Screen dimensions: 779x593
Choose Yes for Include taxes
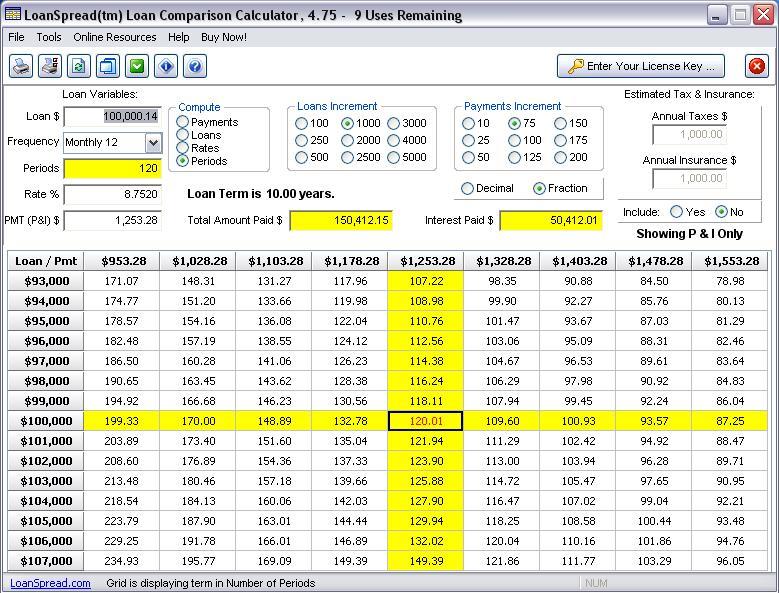pyautogui.click(x=676, y=212)
